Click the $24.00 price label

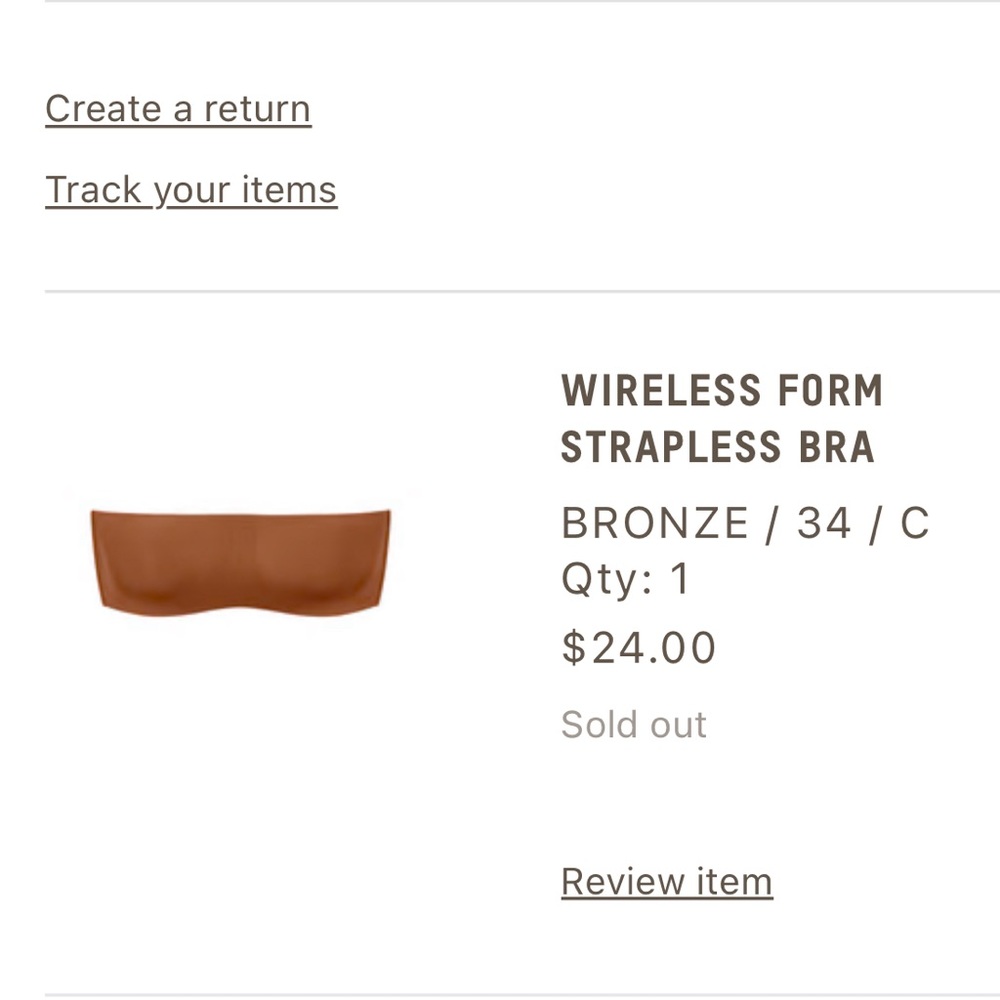point(639,648)
